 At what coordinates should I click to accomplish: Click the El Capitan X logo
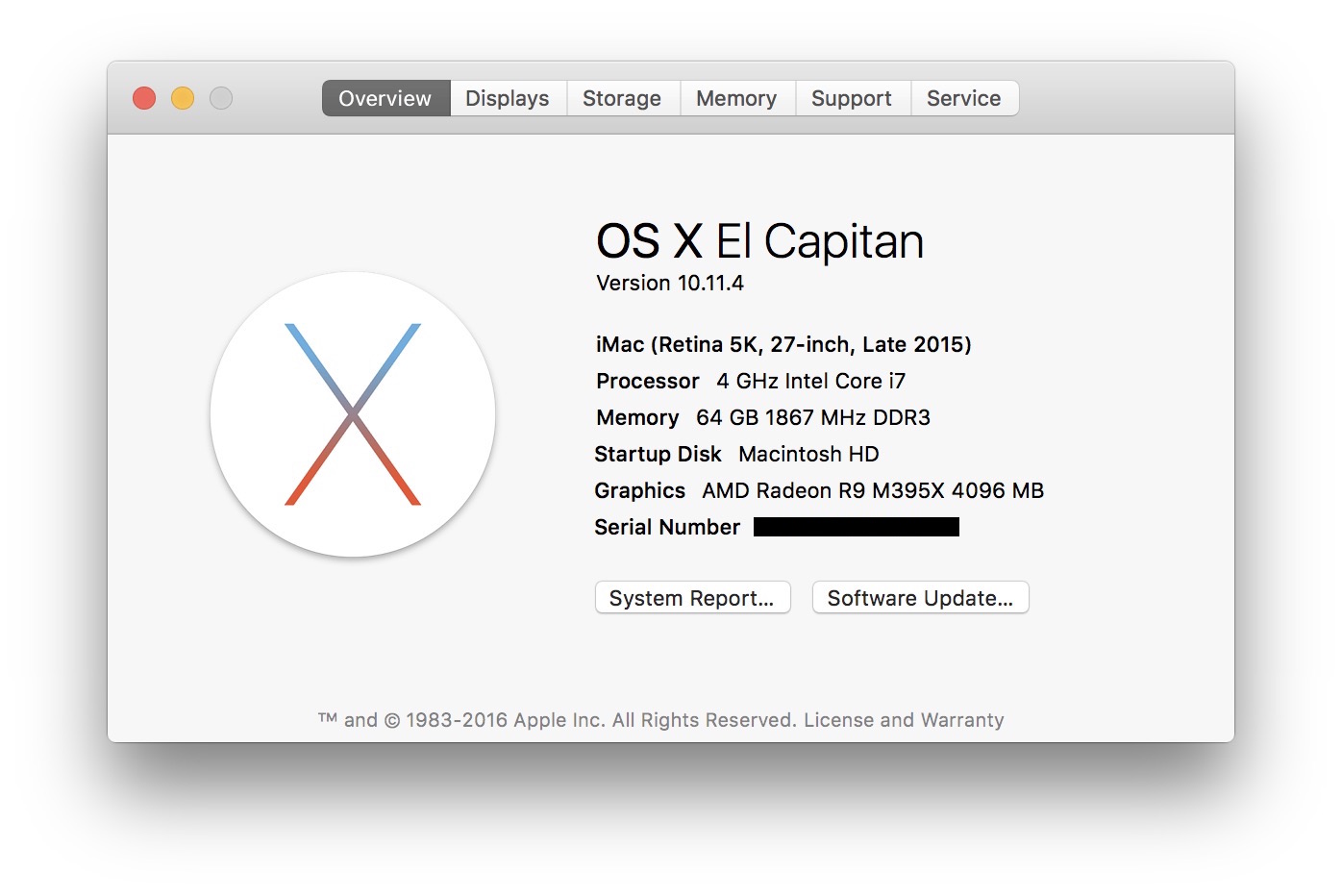coord(353,414)
